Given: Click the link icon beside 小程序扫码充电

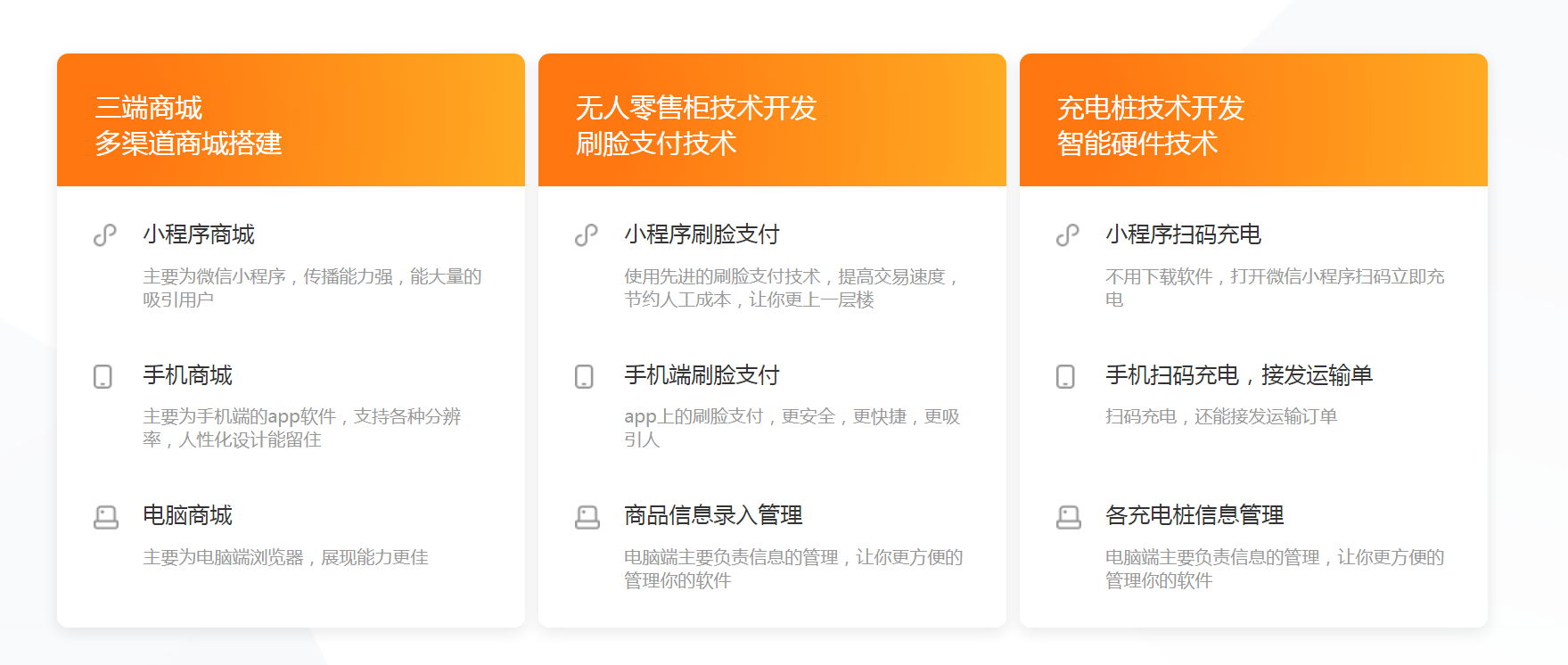Looking at the screenshot, I should point(1068,235).
